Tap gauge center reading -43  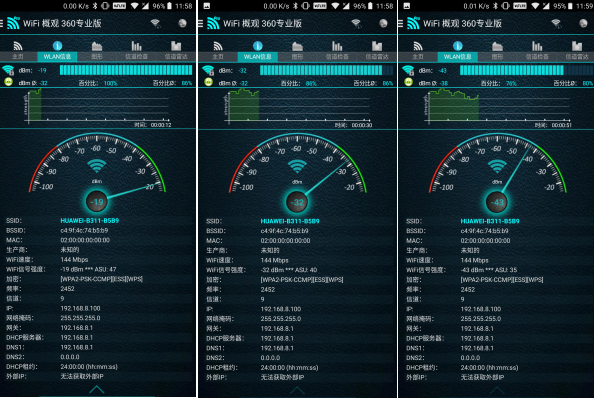pos(497,202)
